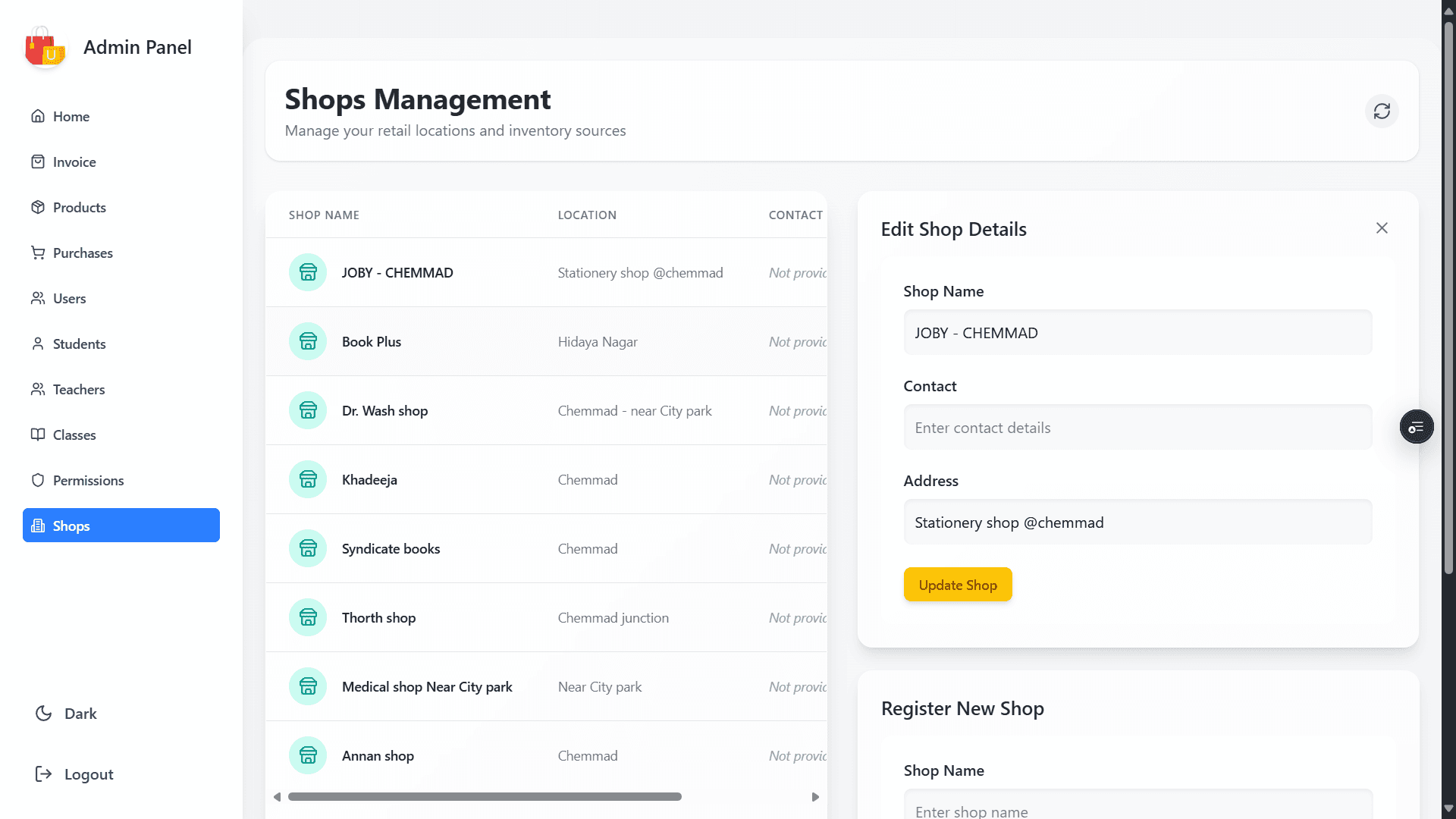The image size is (1456, 819).
Task: Select the Medical shop Near City park name
Action: (x=427, y=686)
